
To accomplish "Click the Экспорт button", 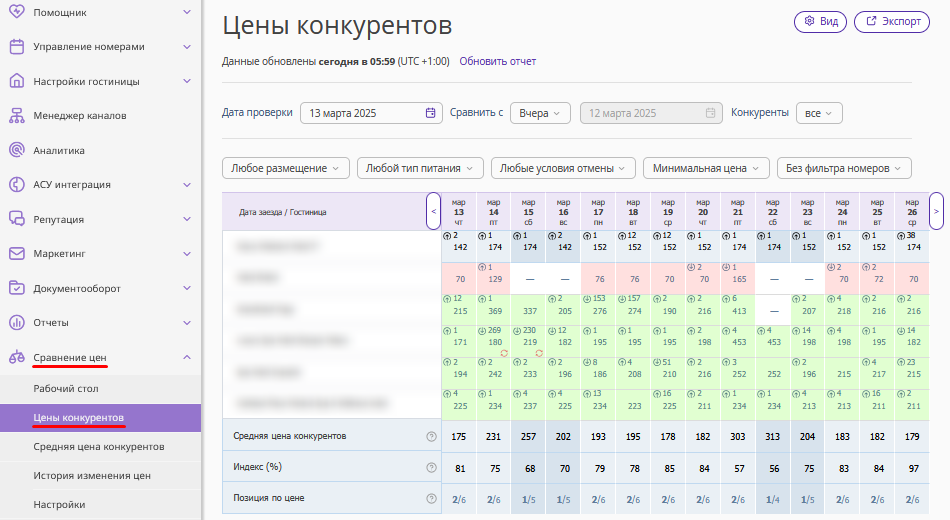I will pyautogui.click(x=892, y=21).
